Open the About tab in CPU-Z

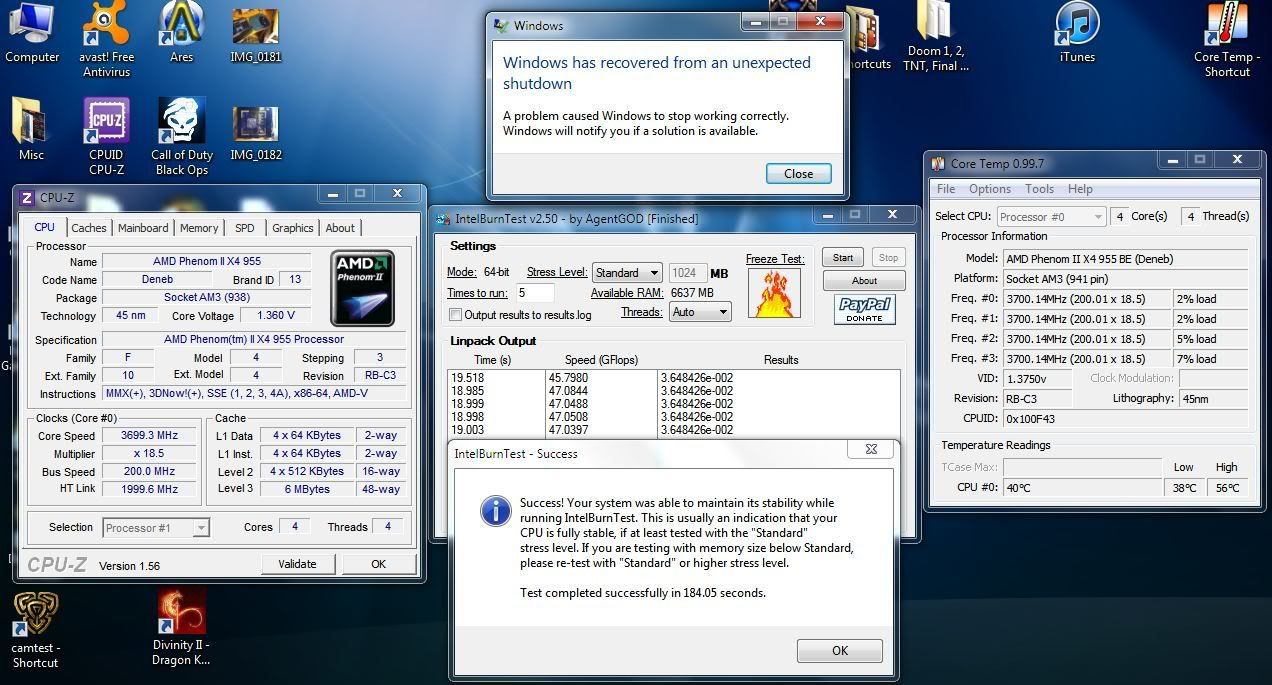click(x=340, y=228)
